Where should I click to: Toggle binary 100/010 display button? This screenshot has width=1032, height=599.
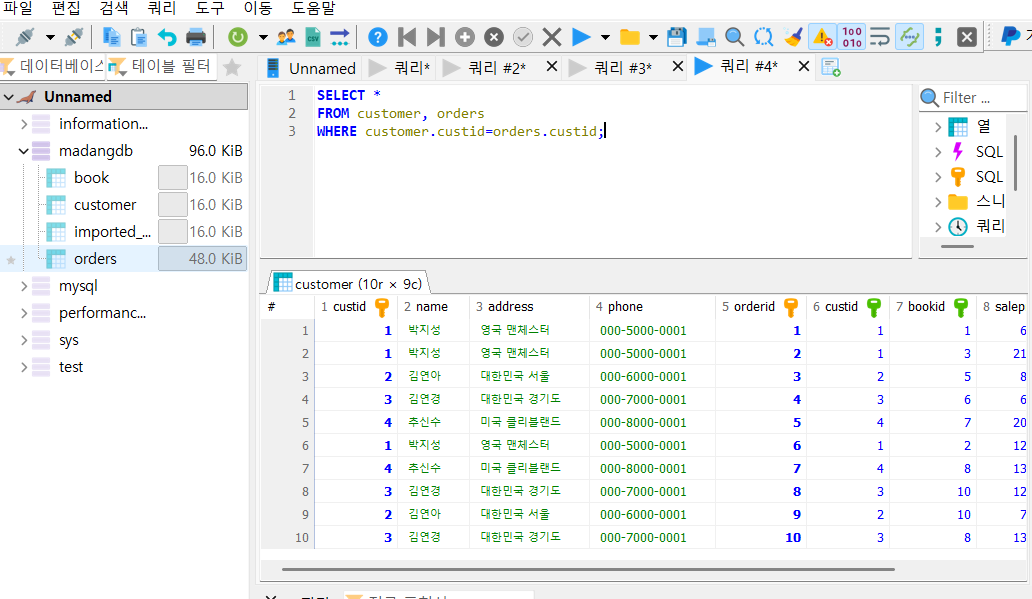[852, 37]
